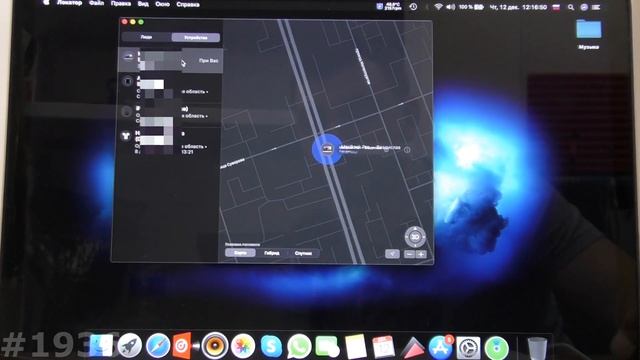Zoom in the map with plus button
640x360 pixels.
[x=421, y=254]
